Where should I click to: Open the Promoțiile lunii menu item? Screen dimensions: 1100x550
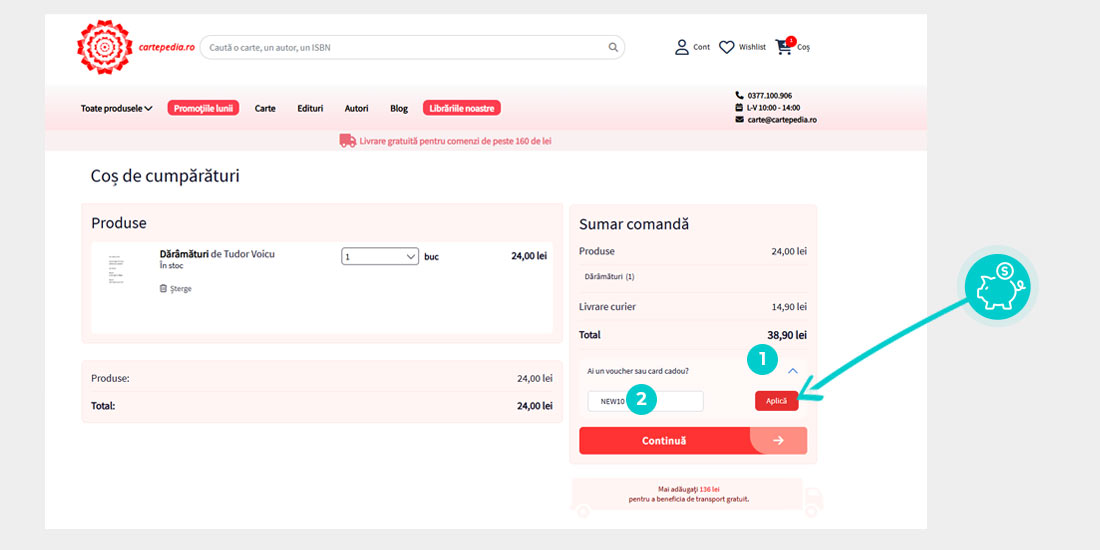(203, 108)
